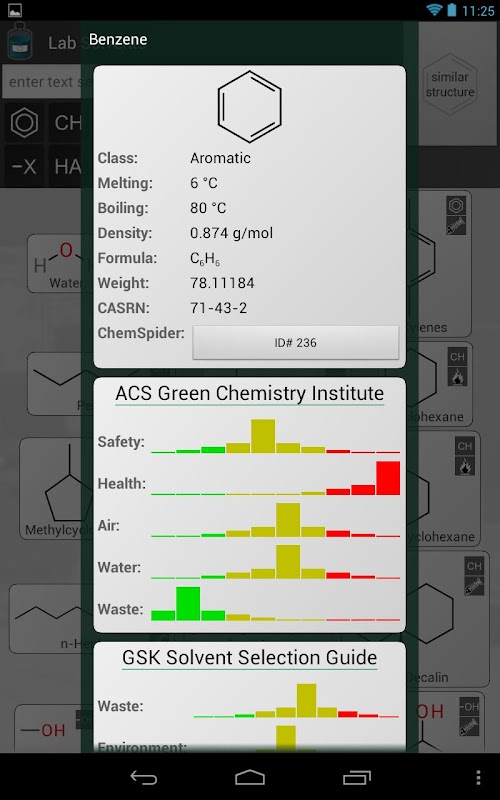Viewport: 500px width, 800px height.
Task: Select the -X halogen filter button
Action: [24, 166]
